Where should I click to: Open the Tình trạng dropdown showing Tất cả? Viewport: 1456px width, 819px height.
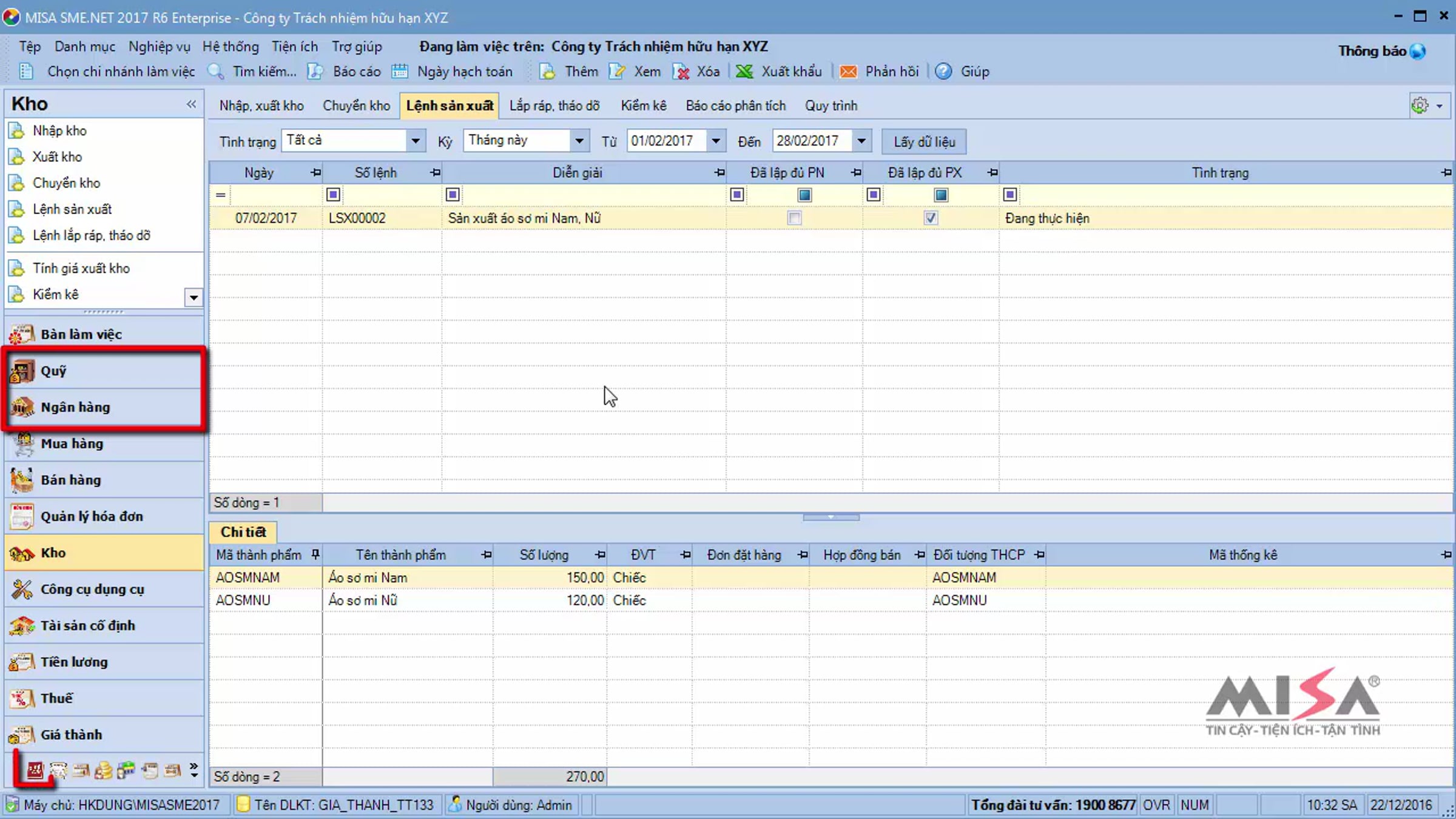416,141
